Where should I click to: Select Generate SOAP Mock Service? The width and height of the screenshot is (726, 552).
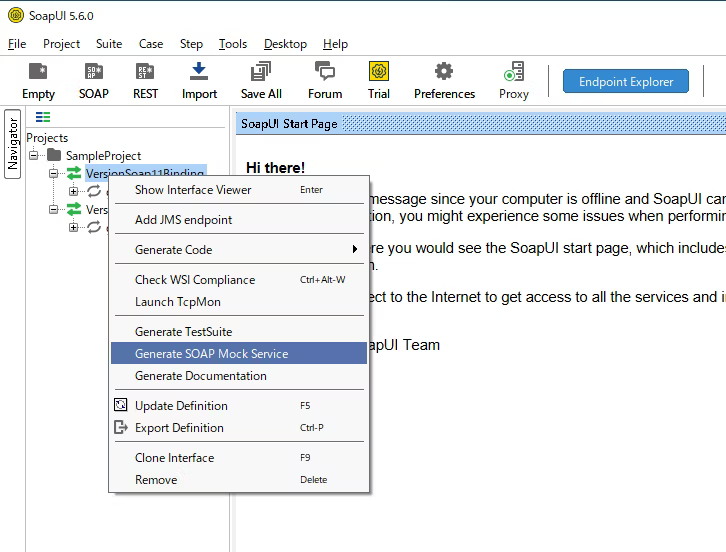tap(238, 354)
